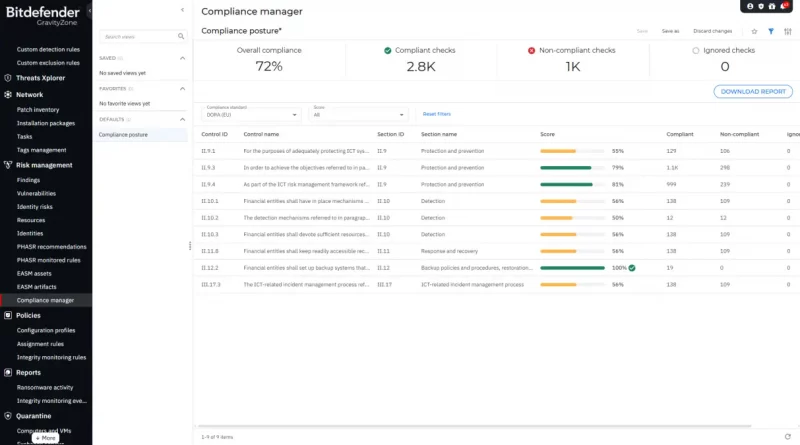Collapse the Saved views section

click(183, 58)
